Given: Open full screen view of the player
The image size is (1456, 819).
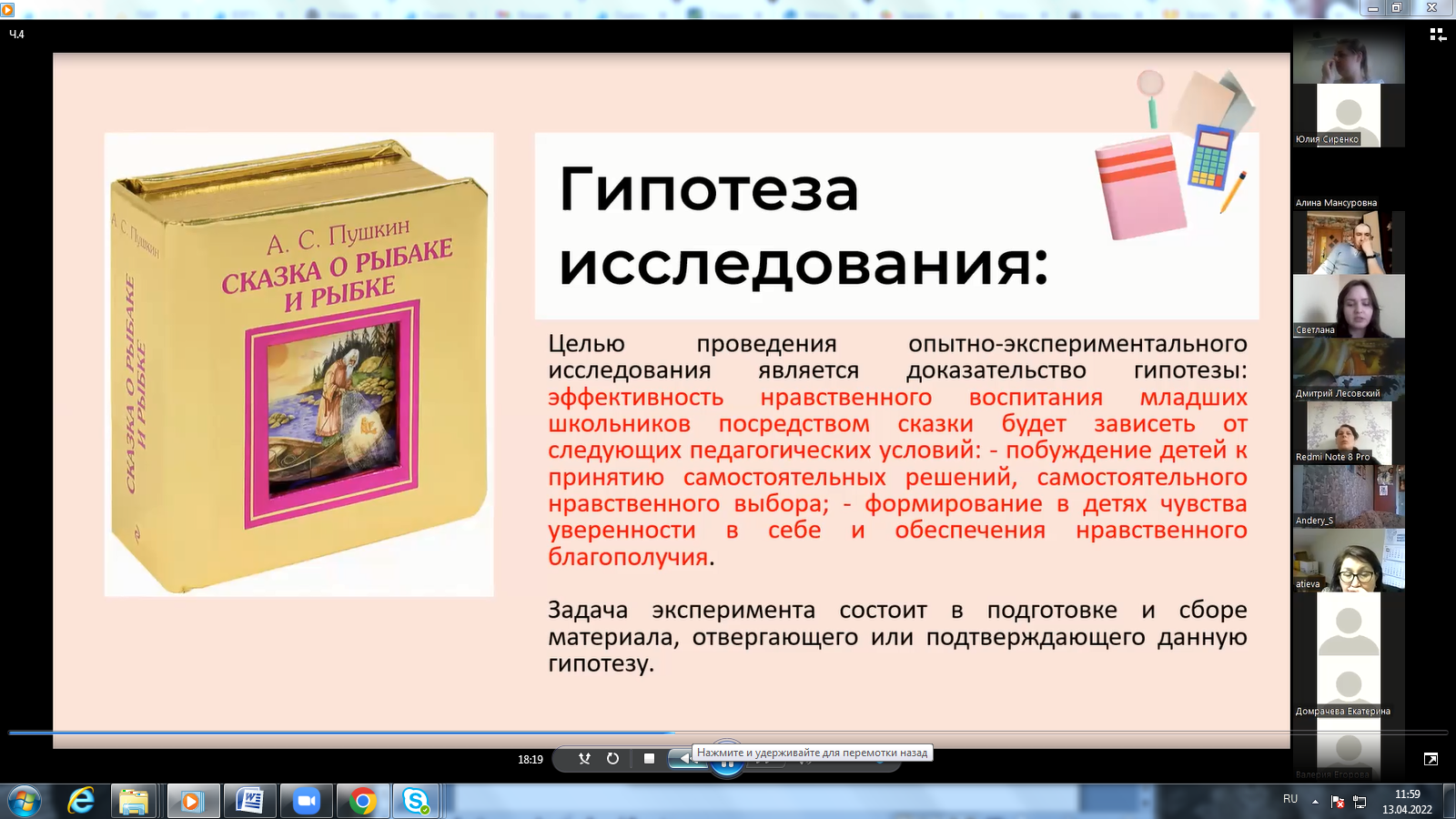Looking at the screenshot, I should (1431, 758).
